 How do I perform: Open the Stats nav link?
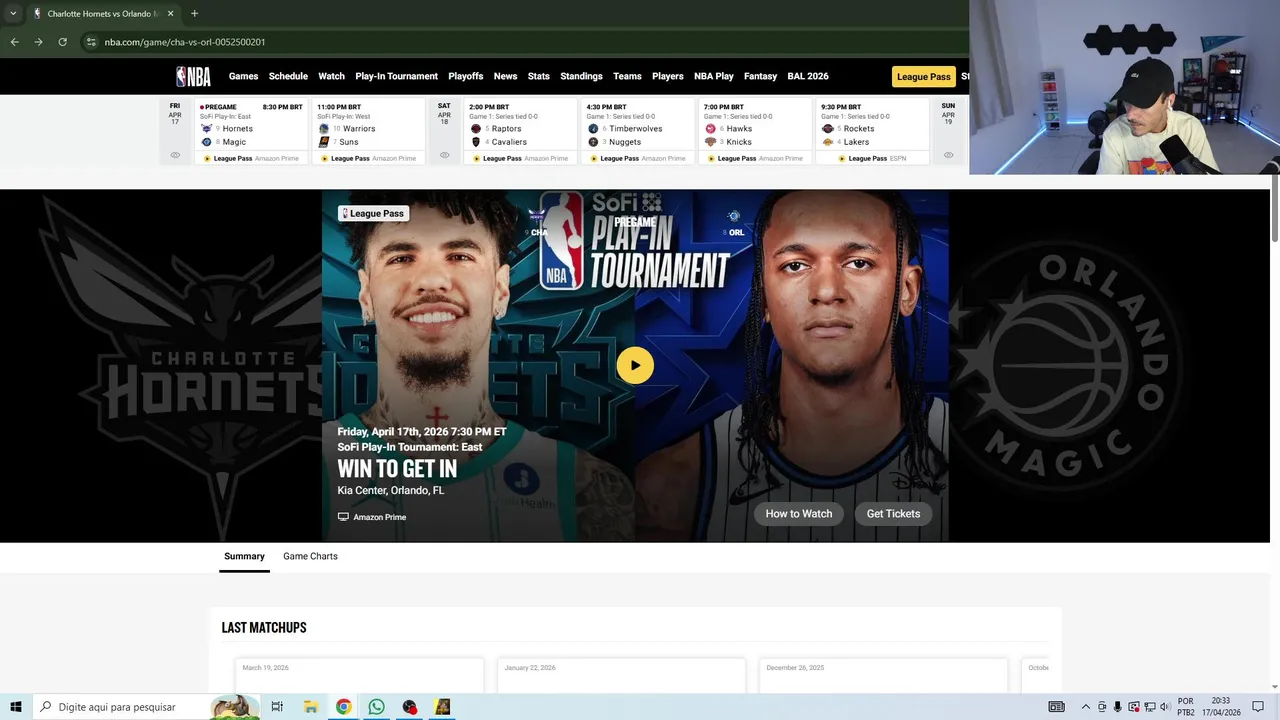pos(539,76)
